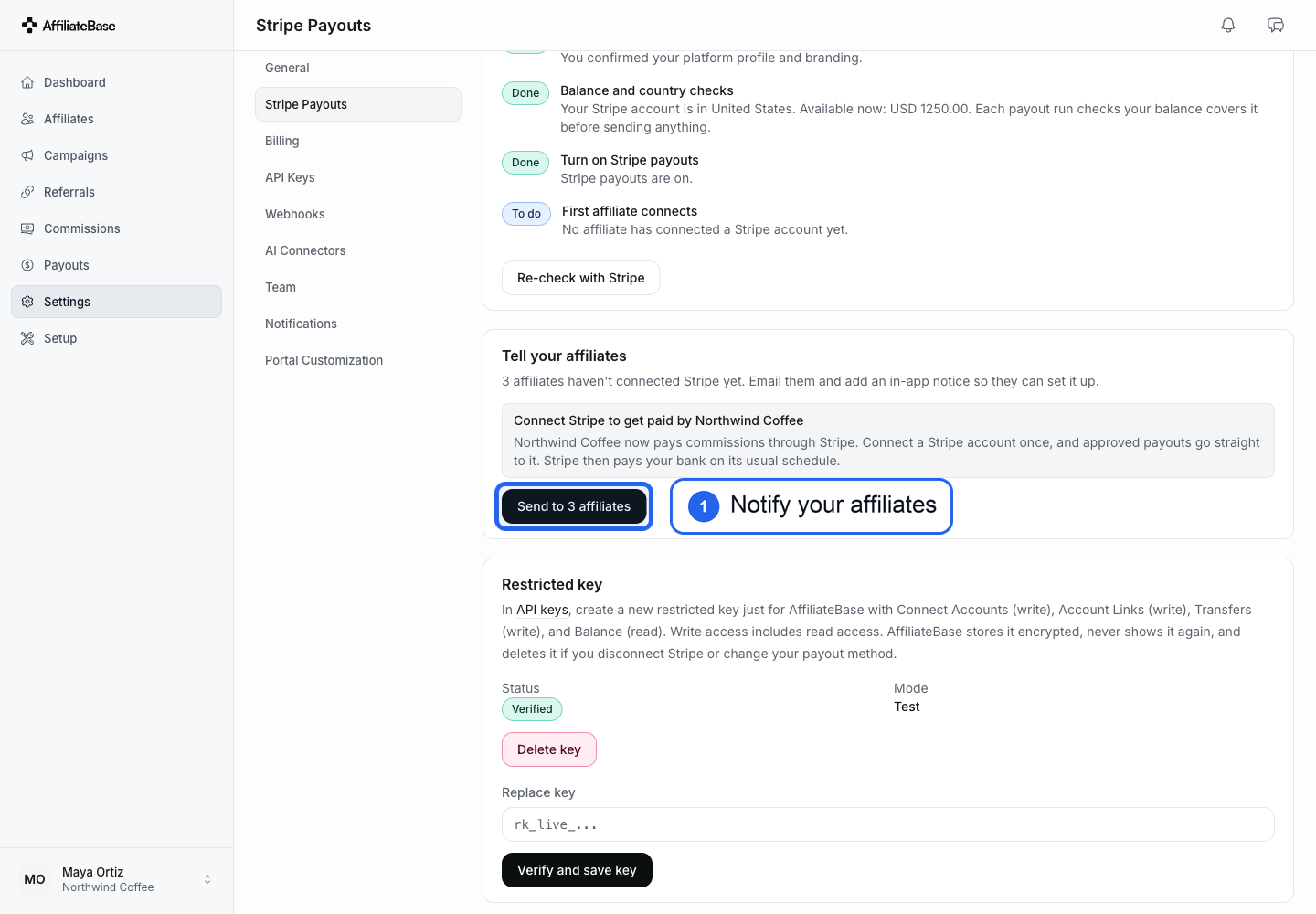Image resolution: width=1316 pixels, height=914 pixels.
Task: Click Verify and save key button
Action: (577, 870)
